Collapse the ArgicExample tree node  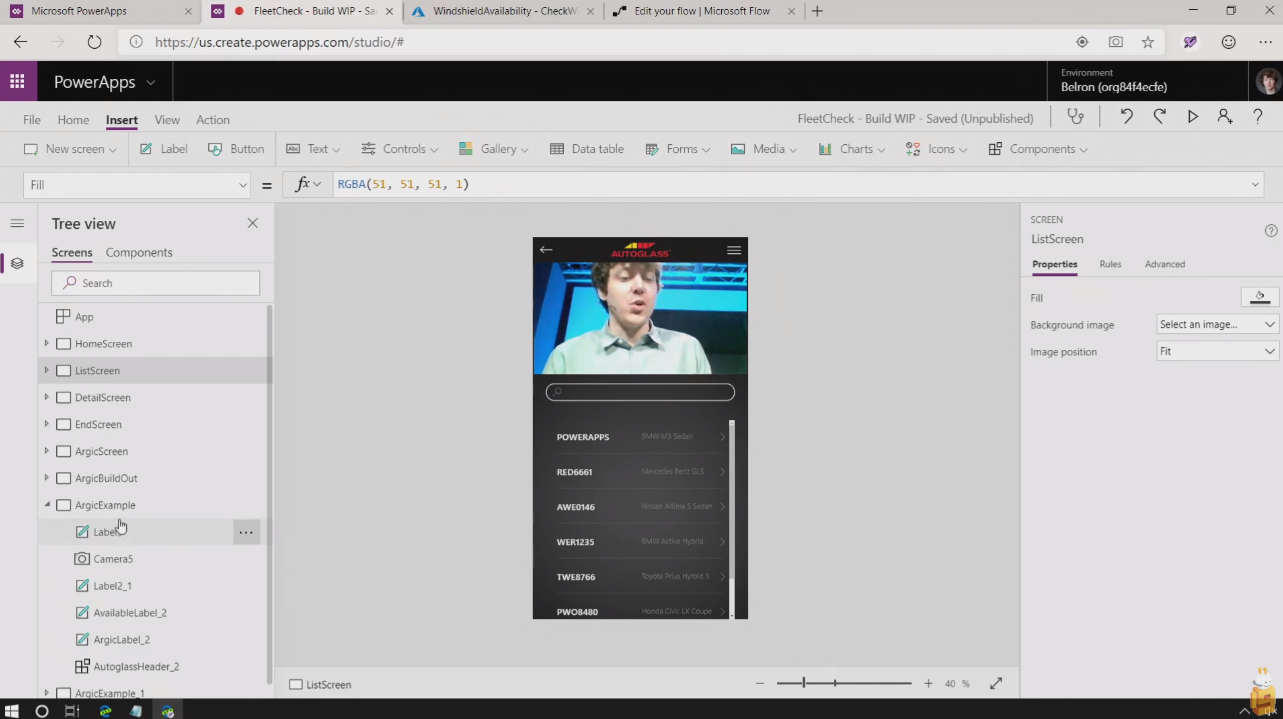click(46, 505)
